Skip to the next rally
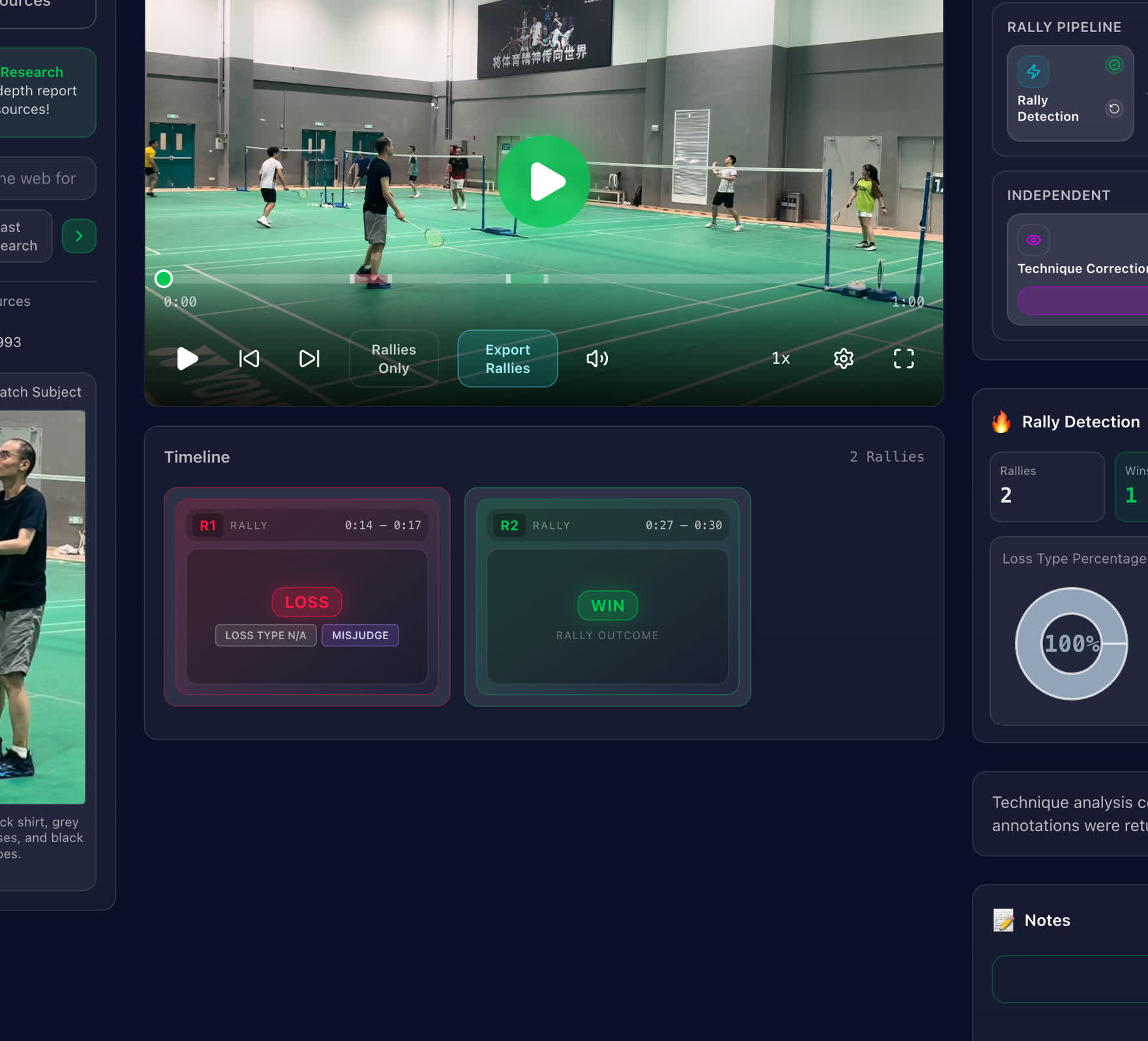This screenshot has height=1041, width=1148. pyautogui.click(x=309, y=359)
